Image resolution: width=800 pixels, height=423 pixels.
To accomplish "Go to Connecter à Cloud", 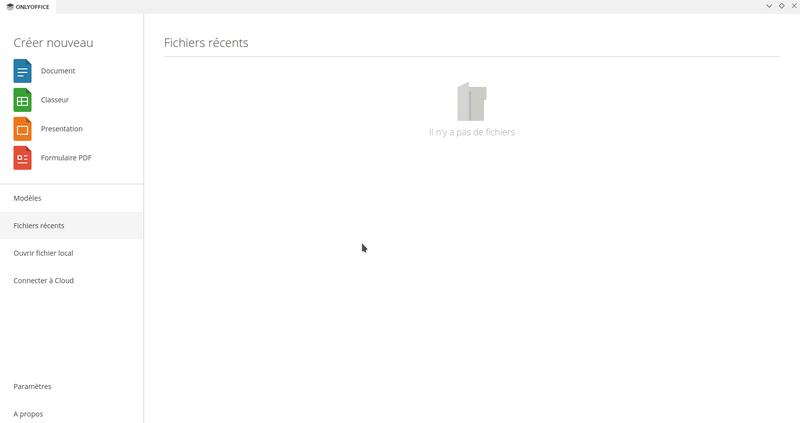I will tap(43, 281).
